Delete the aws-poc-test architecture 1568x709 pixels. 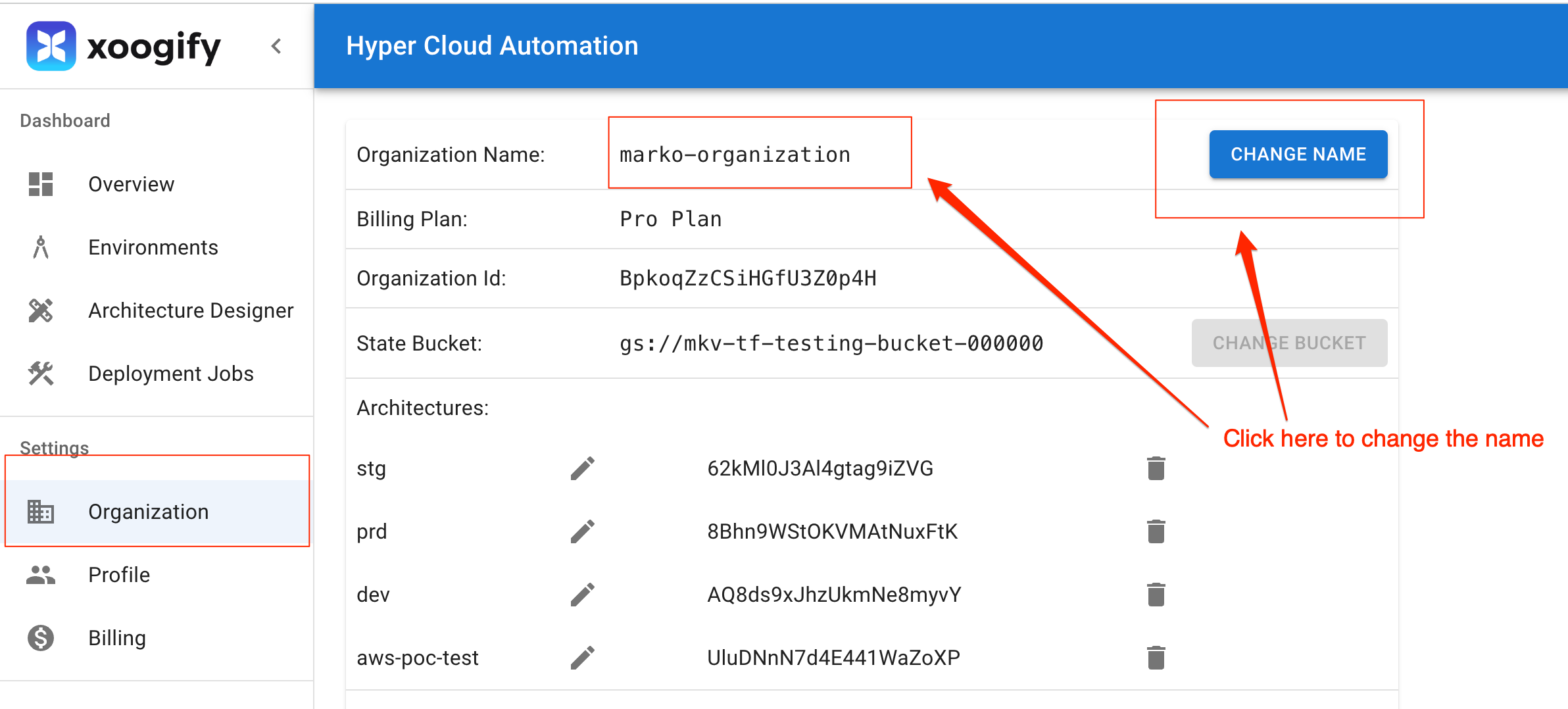point(1156,658)
